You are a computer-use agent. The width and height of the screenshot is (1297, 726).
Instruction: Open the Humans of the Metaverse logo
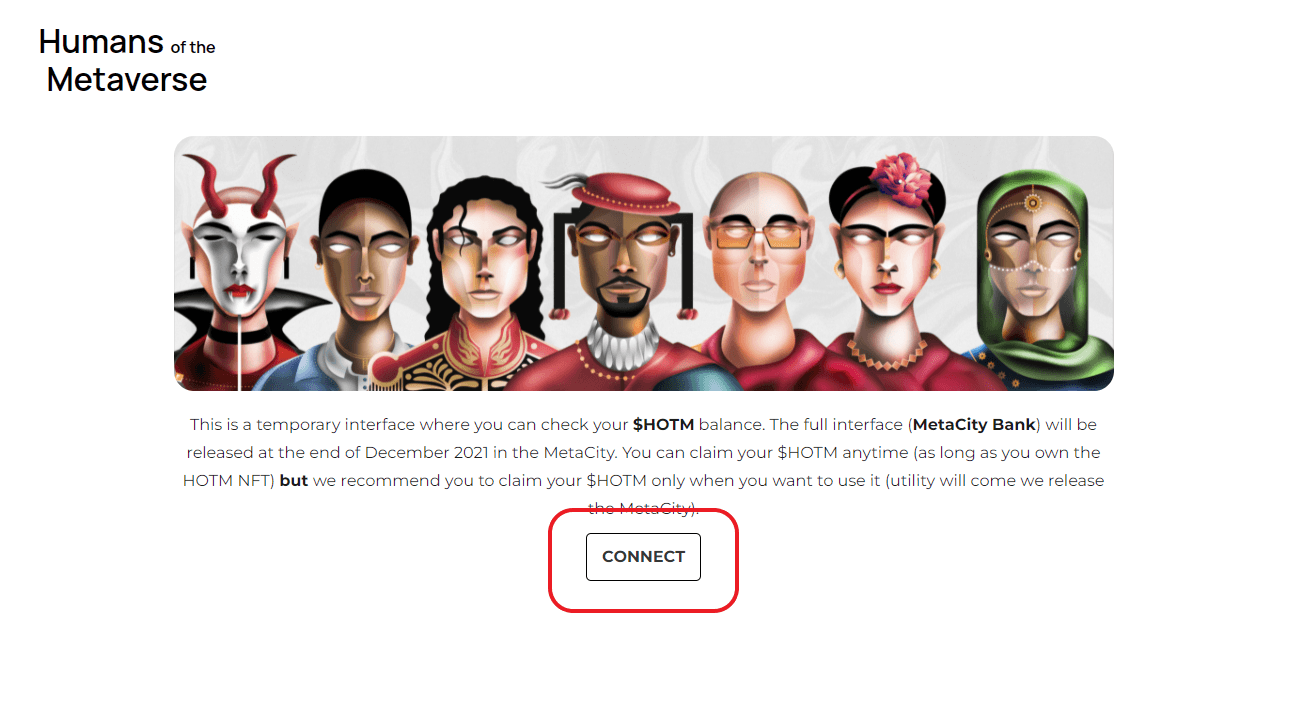(x=127, y=60)
